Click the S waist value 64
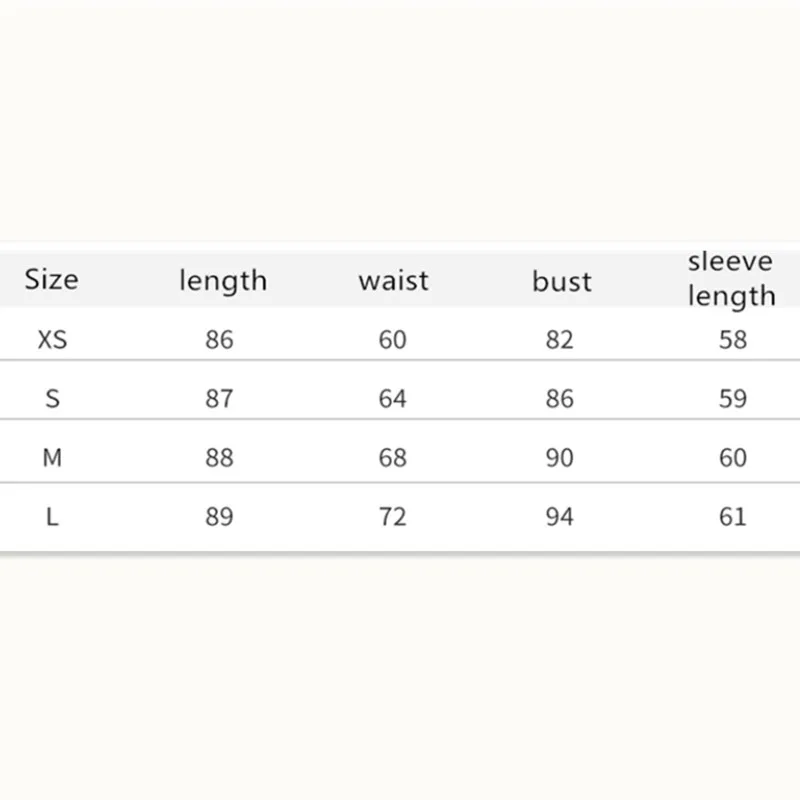This screenshot has height=800, width=800. [x=393, y=399]
